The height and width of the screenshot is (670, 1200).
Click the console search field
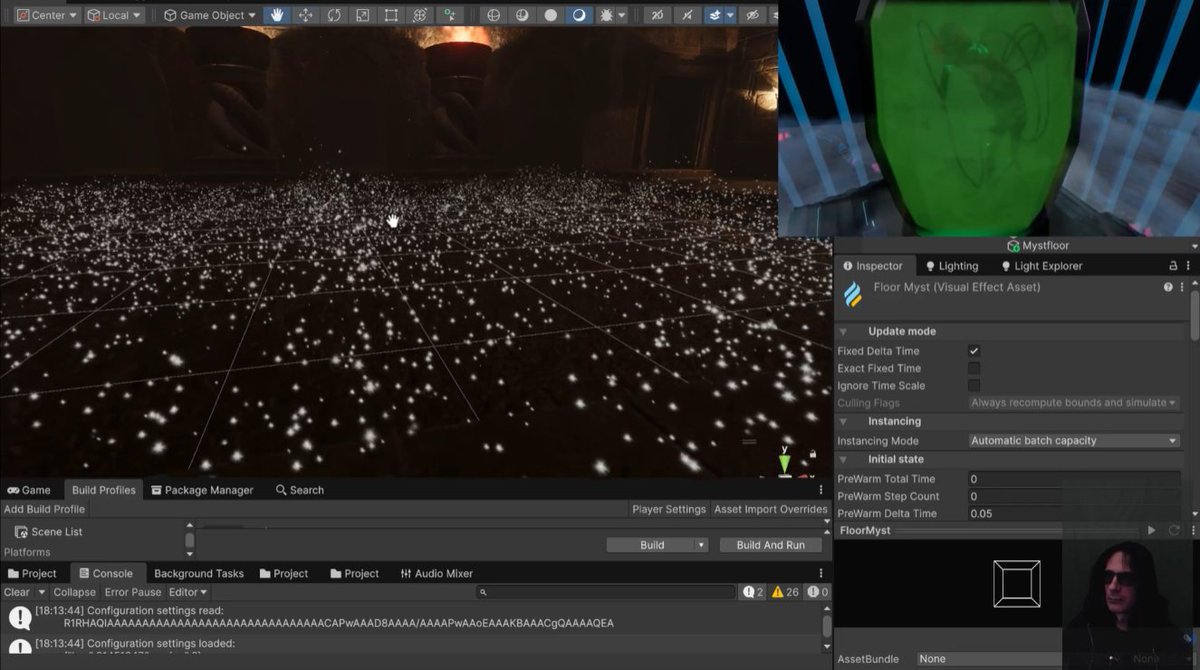click(x=604, y=592)
